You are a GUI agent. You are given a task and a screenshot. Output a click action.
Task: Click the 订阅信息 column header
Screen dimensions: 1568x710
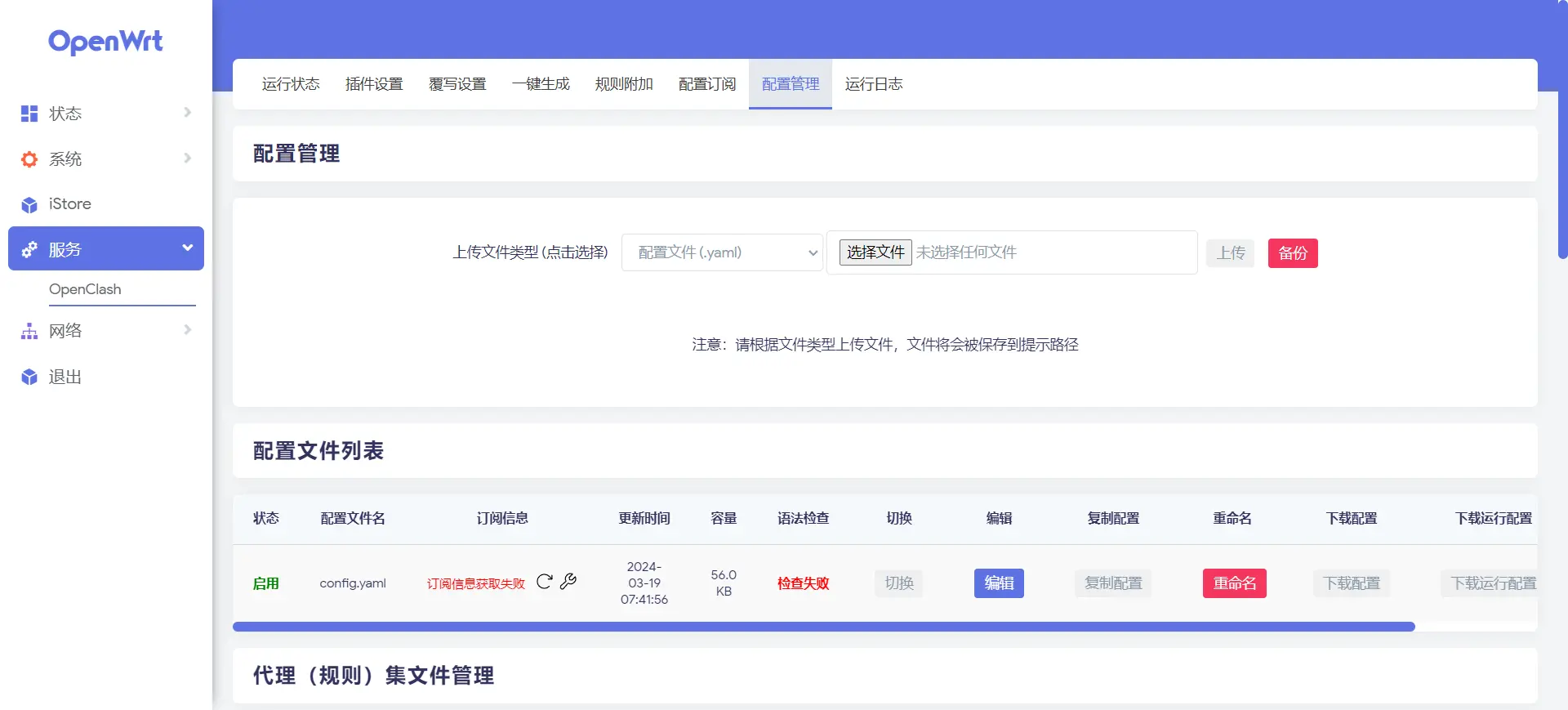point(502,518)
